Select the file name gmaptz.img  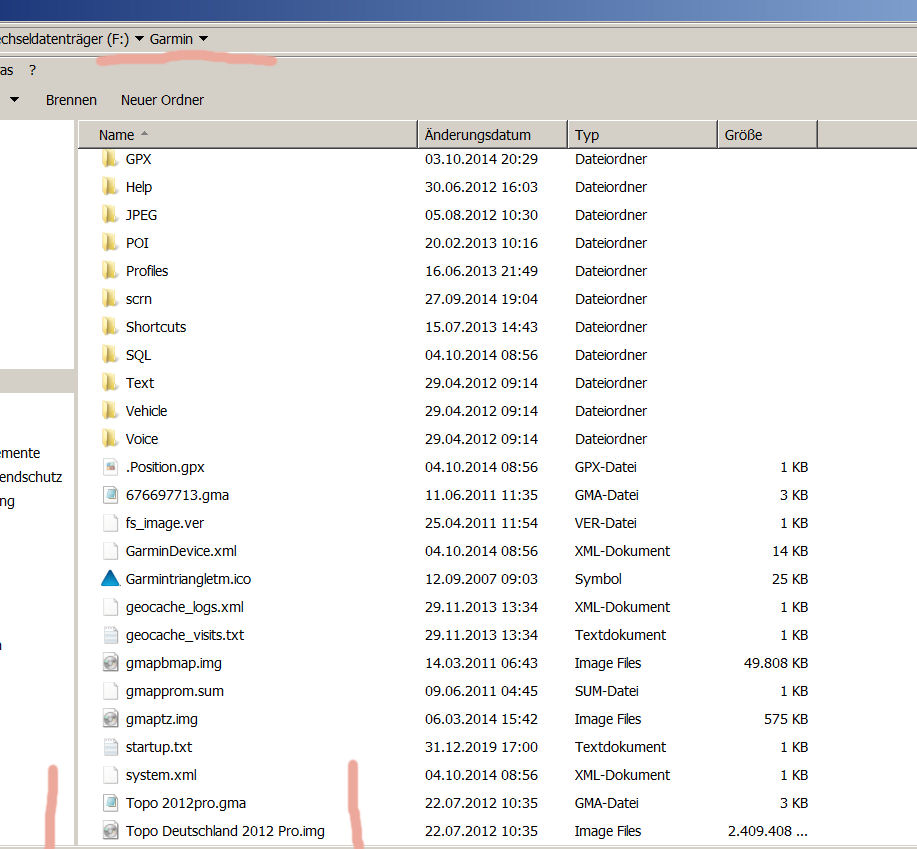(161, 719)
